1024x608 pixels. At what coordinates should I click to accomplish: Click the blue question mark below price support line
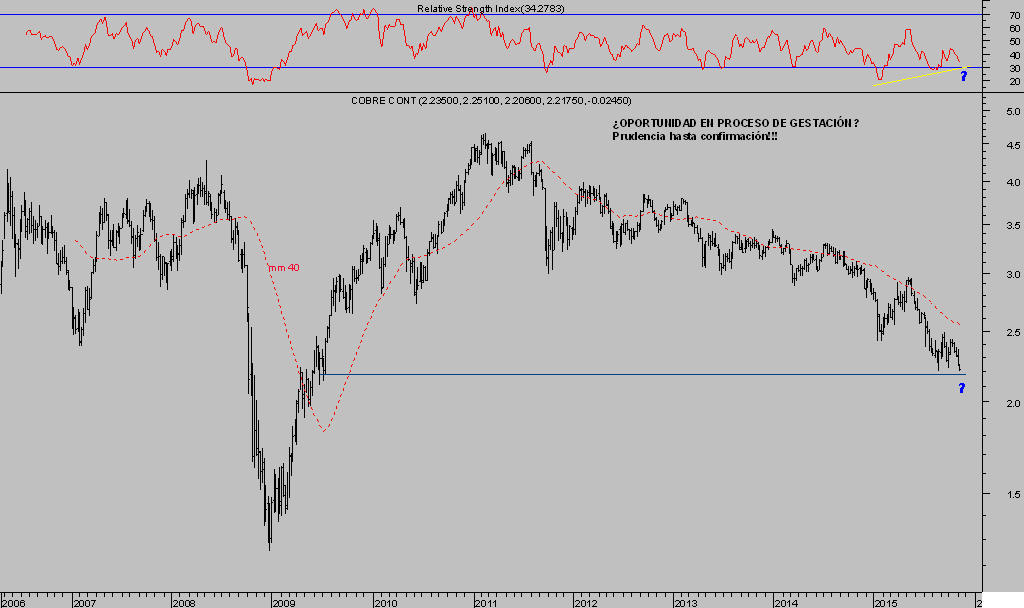coord(961,388)
